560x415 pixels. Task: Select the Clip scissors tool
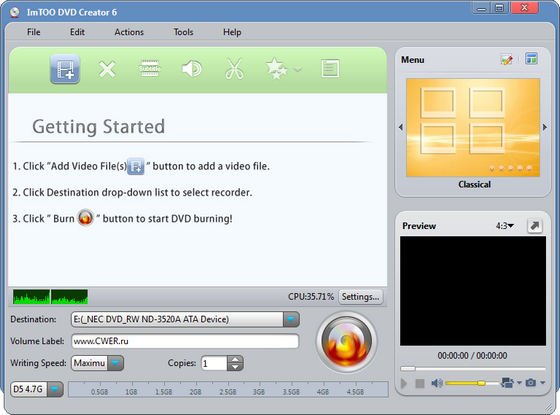pos(234,69)
